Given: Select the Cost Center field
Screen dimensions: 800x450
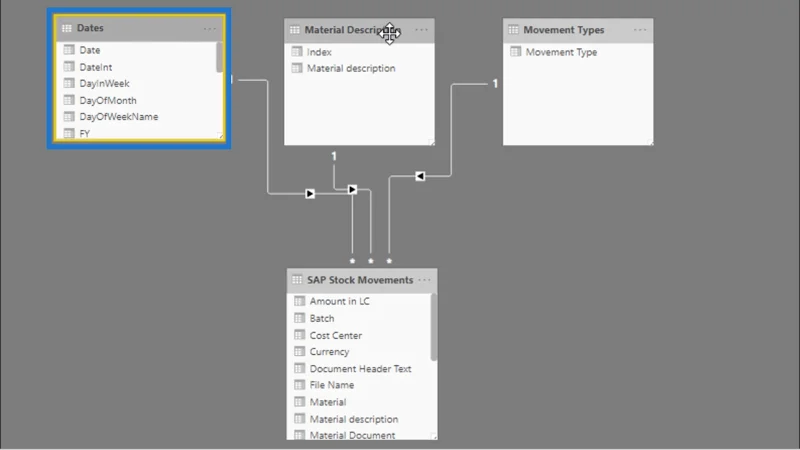Looking at the screenshot, I should (x=336, y=335).
